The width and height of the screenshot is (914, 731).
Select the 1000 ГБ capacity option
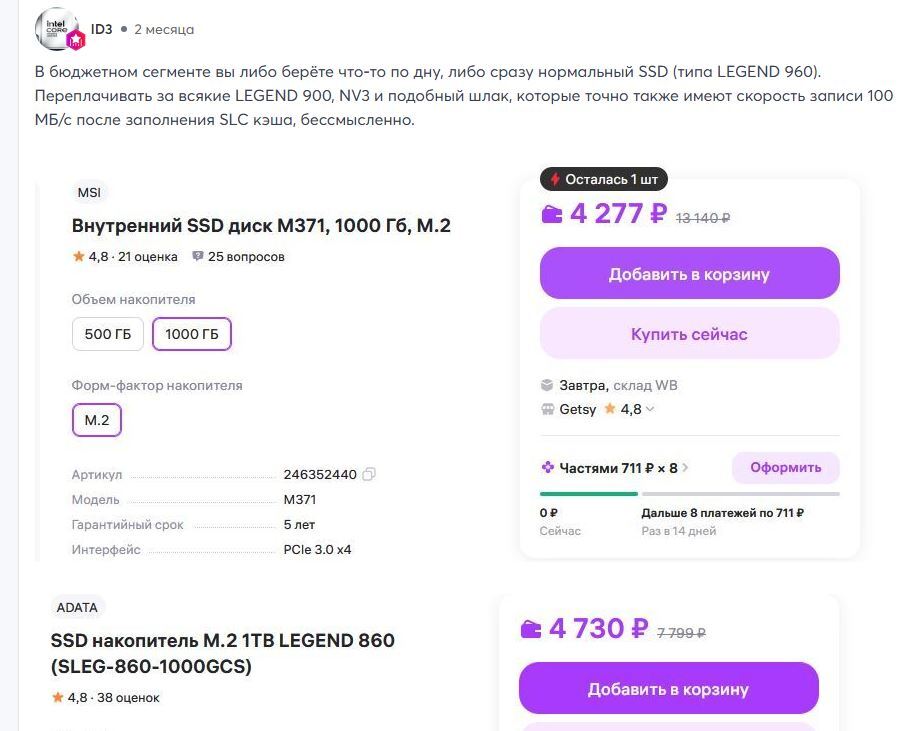(x=191, y=334)
